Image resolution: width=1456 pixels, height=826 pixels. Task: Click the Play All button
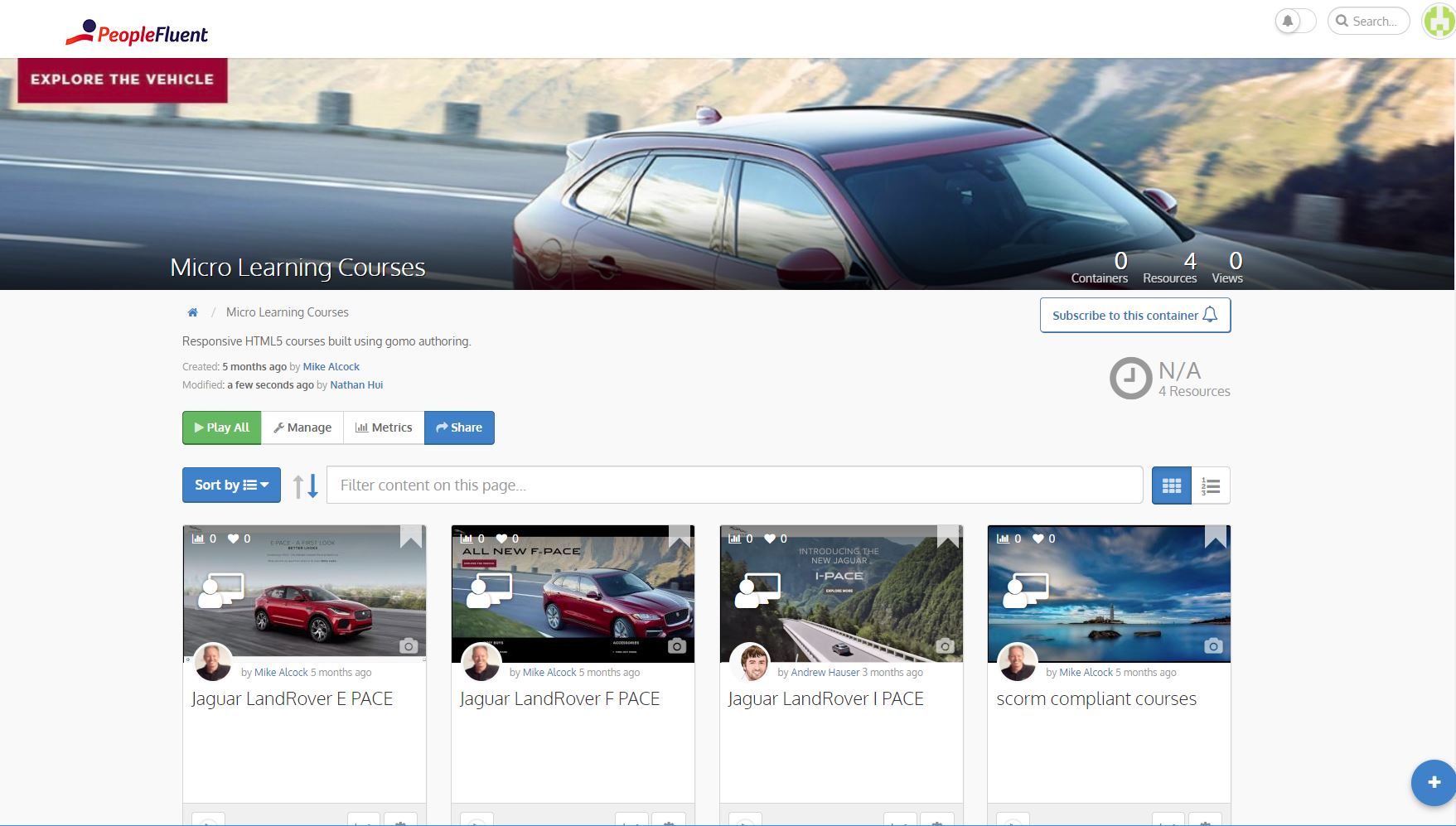(221, 427)
